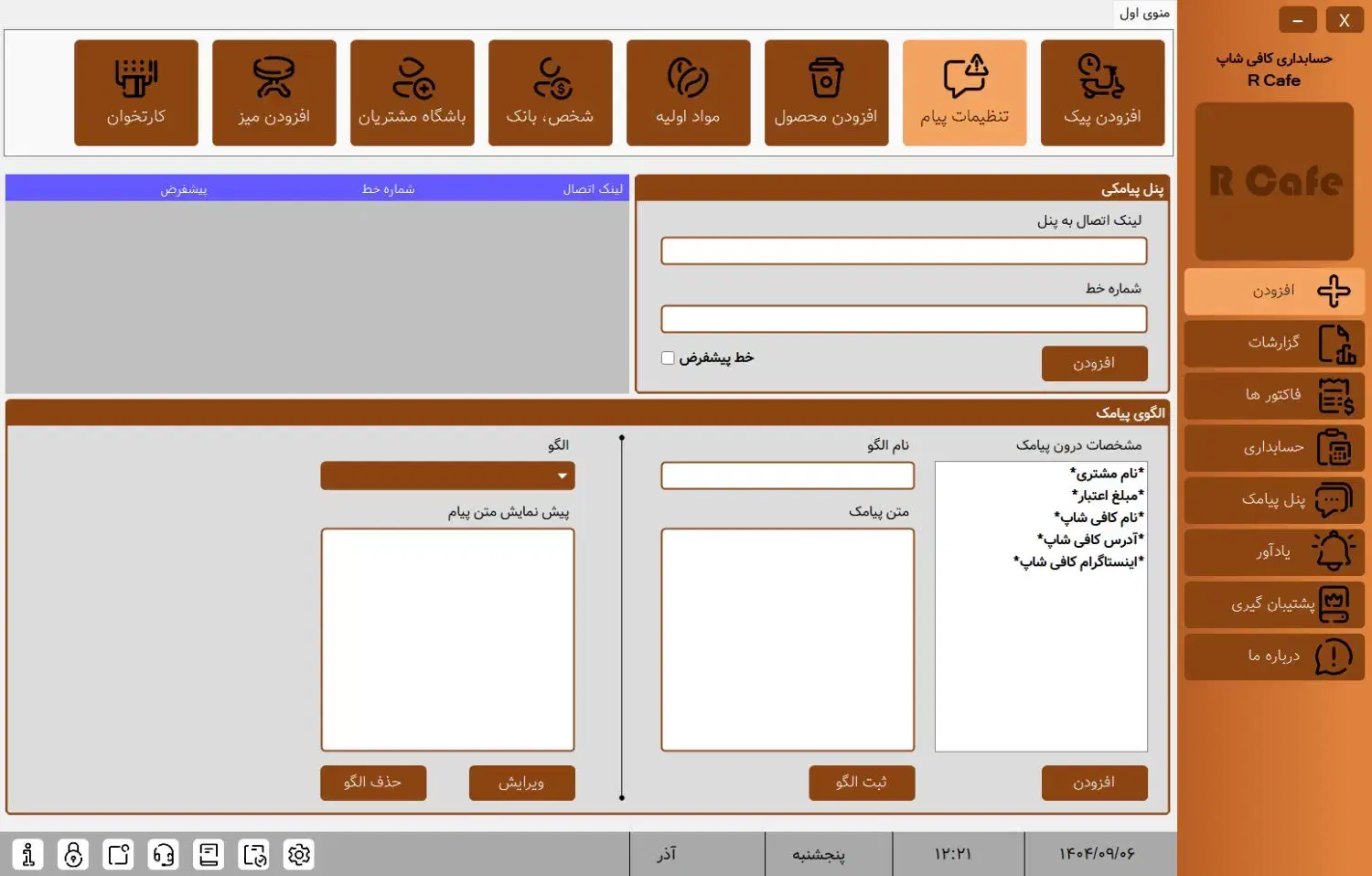Viewport: 1372px width, 876px height.
Task: Start پشتیبان گیری backup from sidebar
Action: [1273, 604]
